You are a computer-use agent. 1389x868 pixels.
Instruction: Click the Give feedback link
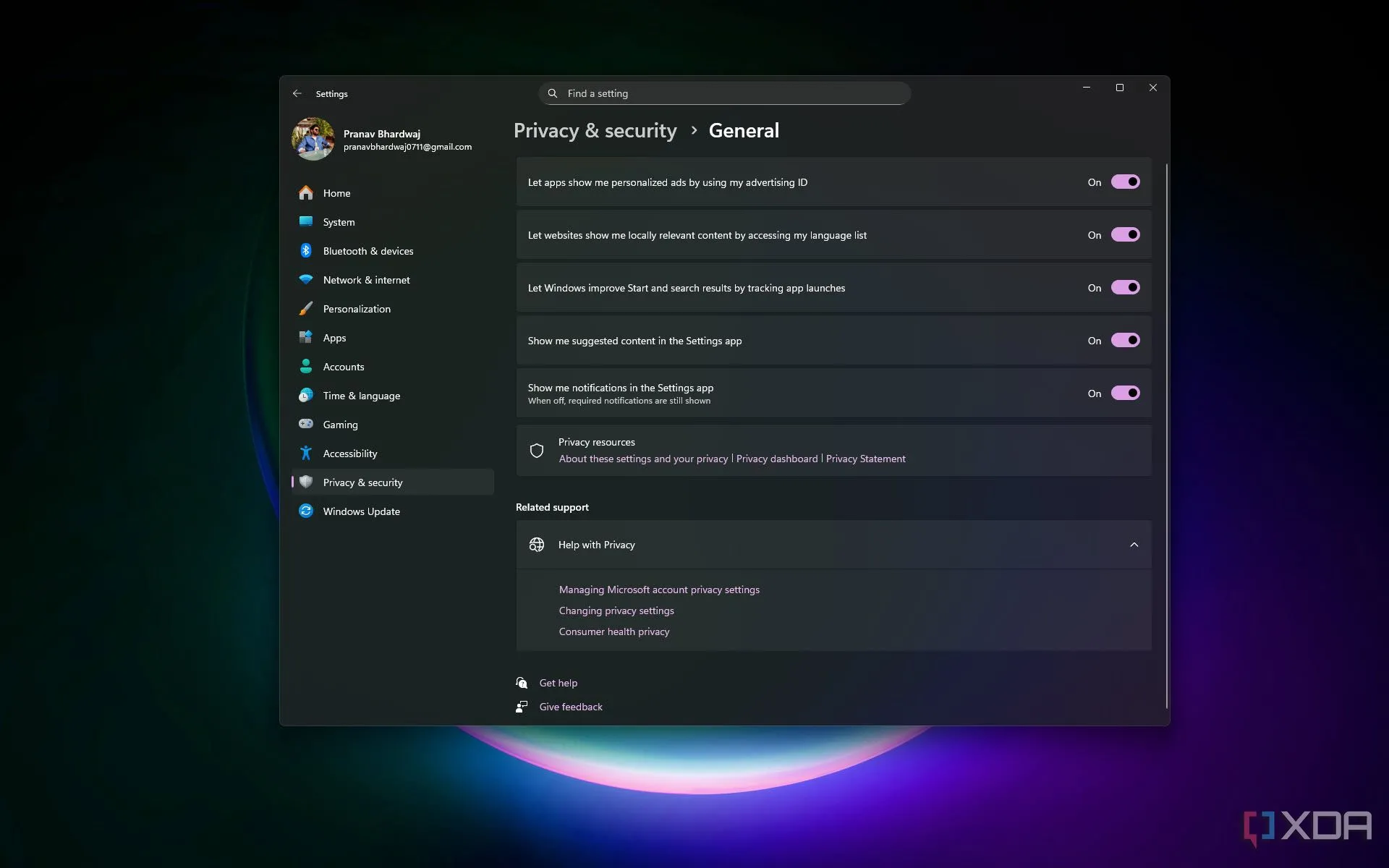[571, 707]
